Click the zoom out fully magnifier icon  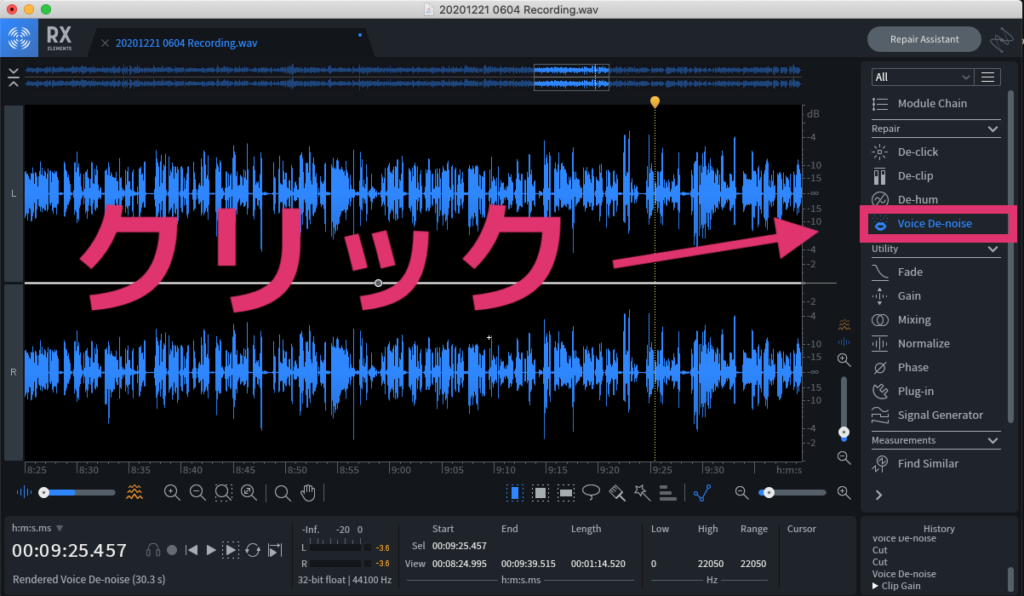pyautogui.click(x=249, y=493)
